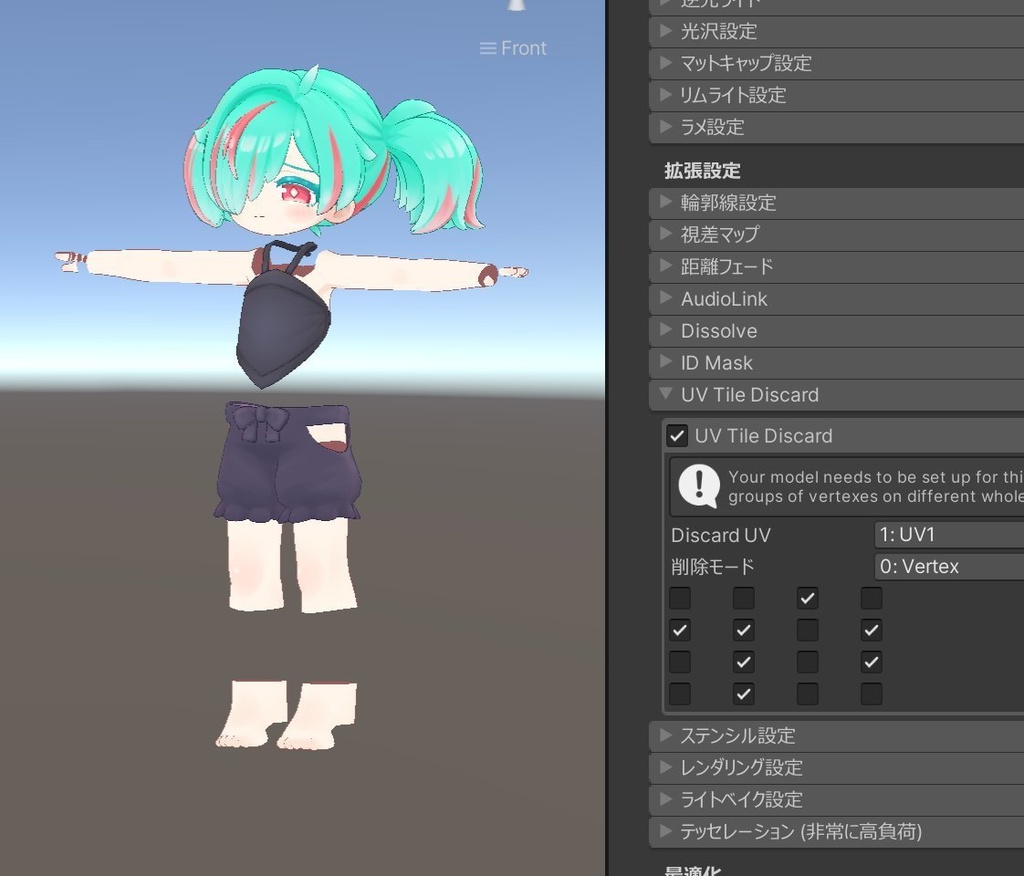The width and height of the screenshot is (1024, 876).
Task: Expand the 光沢設定 section
Action: click(x=666, y=31)
